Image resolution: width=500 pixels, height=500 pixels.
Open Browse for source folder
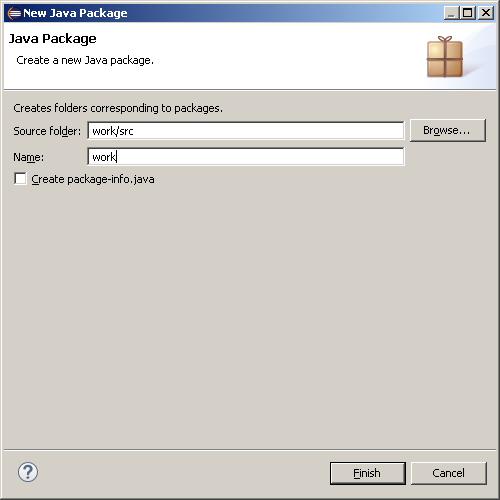[448, 130]
